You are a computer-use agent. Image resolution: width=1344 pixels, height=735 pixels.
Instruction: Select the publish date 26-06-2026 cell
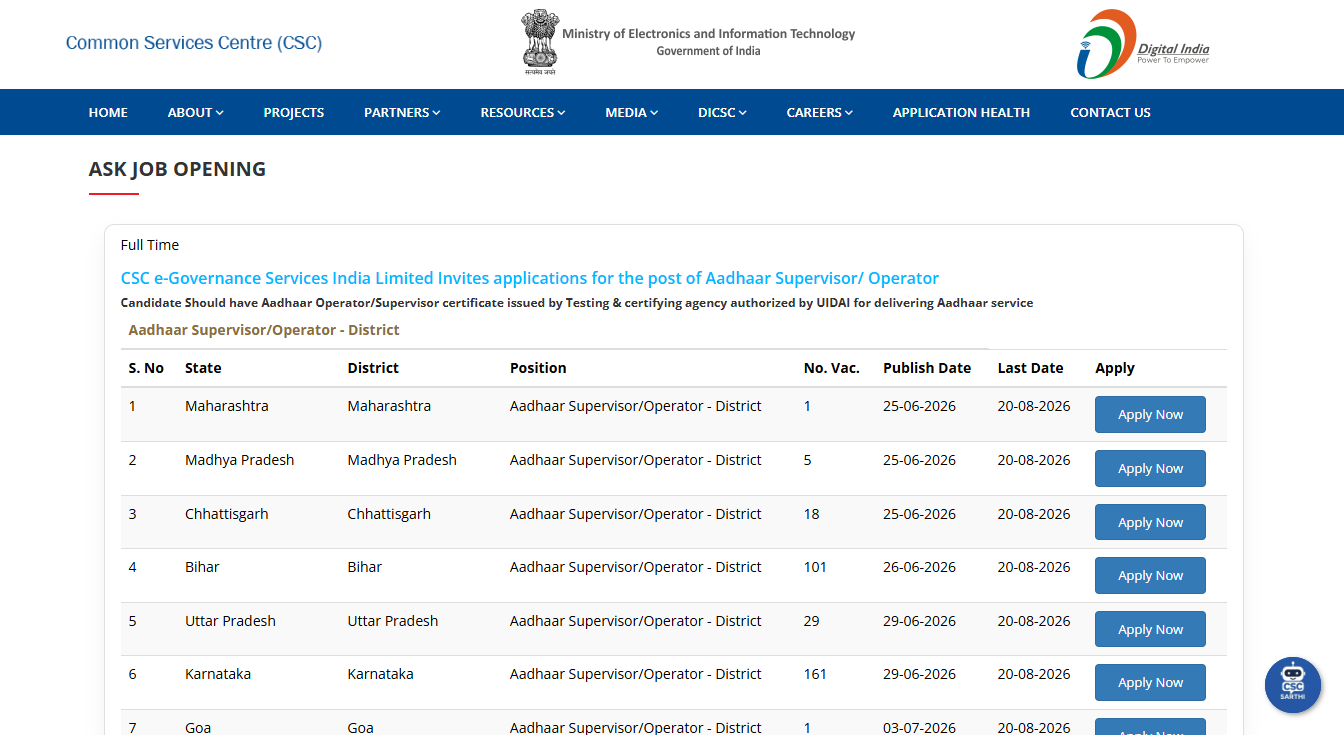click(919, 567)
